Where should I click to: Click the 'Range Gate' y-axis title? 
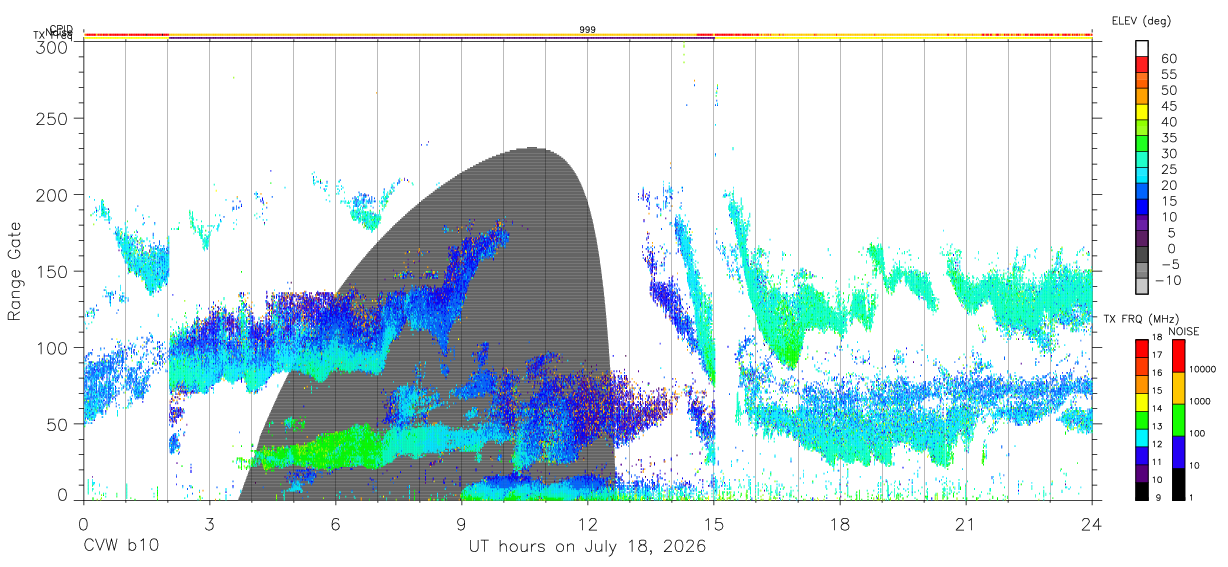coord(16,270)
